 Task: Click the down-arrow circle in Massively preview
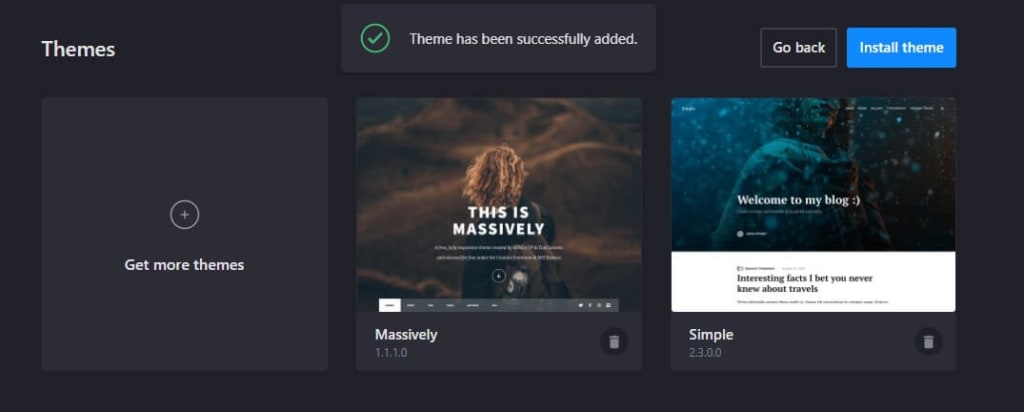click(499, 276)
